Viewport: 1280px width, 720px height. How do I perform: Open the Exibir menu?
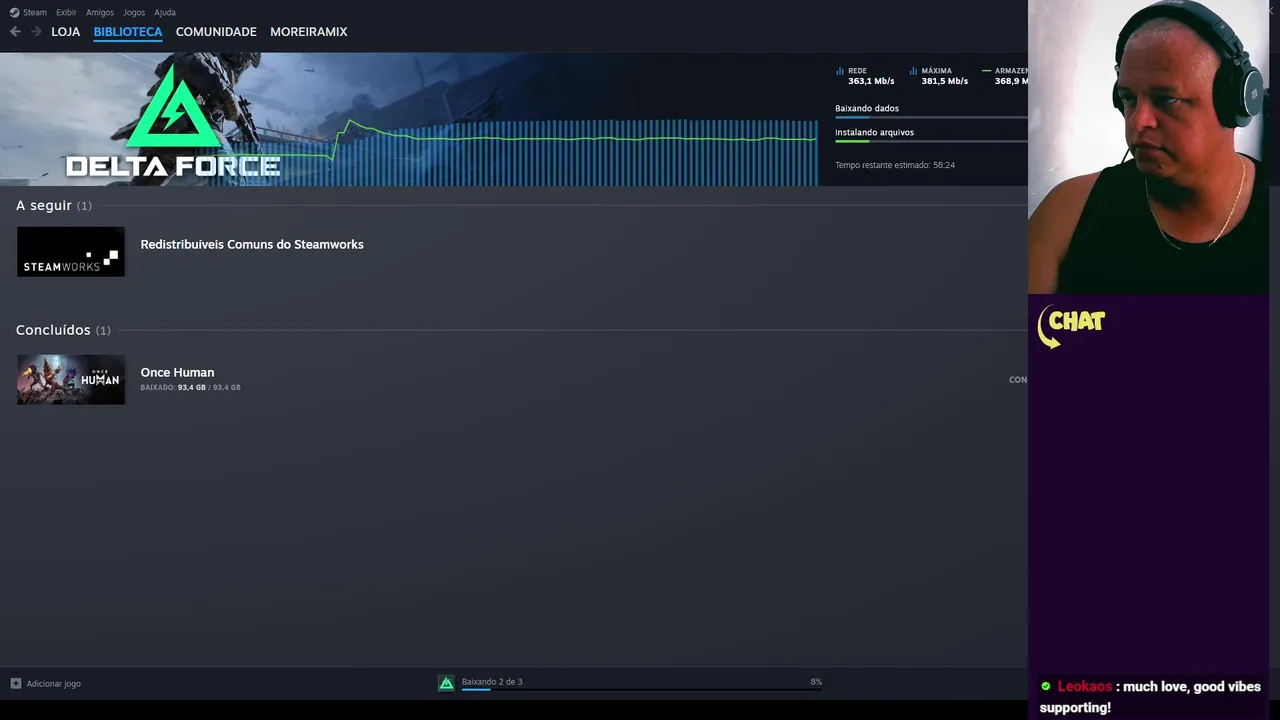[x=66, y=12]
